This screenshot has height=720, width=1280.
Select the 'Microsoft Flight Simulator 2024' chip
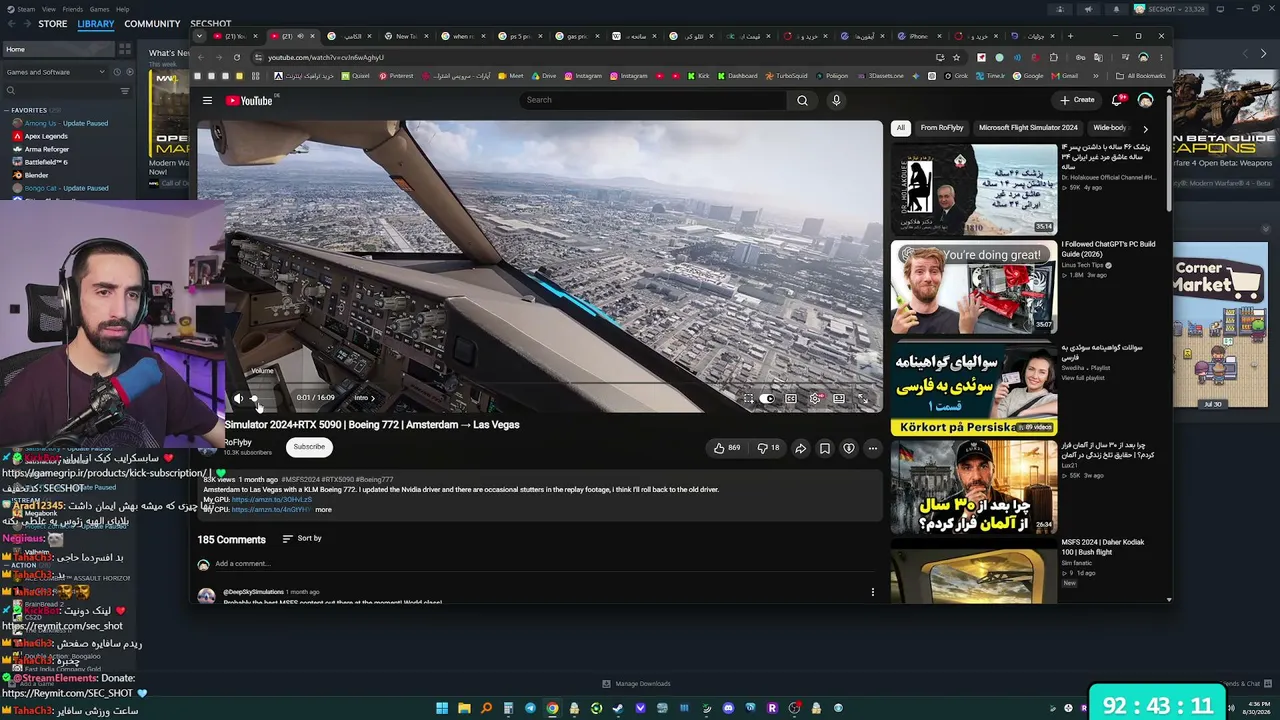coord(1028,128)
